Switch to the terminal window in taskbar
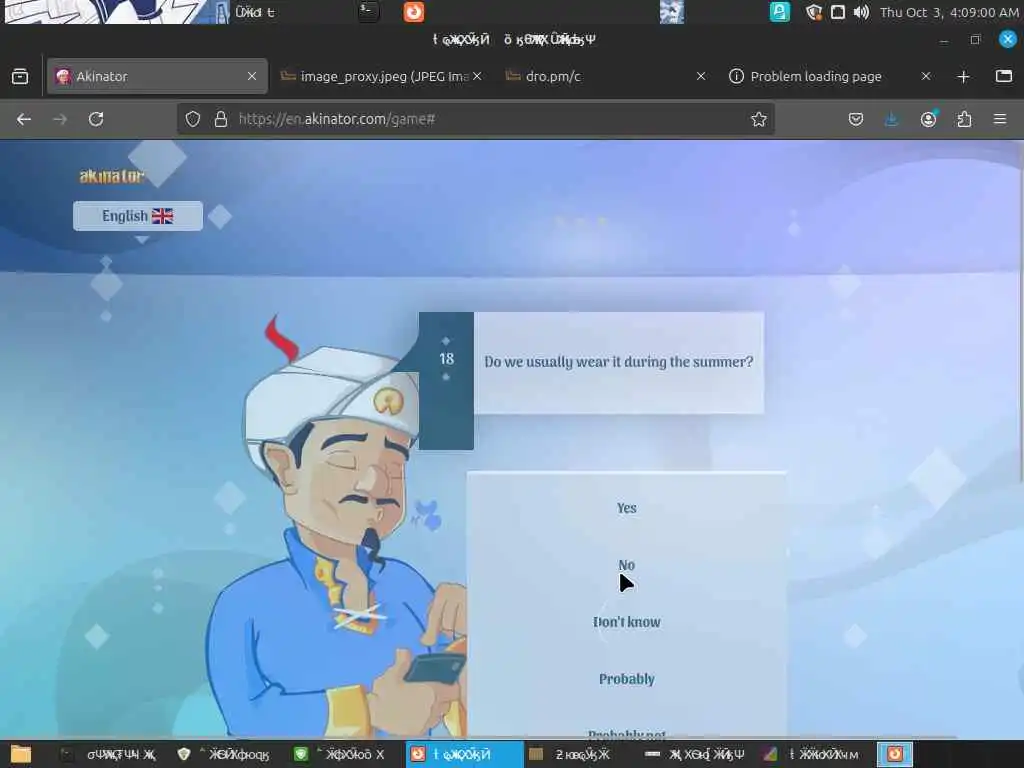This screenshot has width=1024, height=768. coord(108,754)
